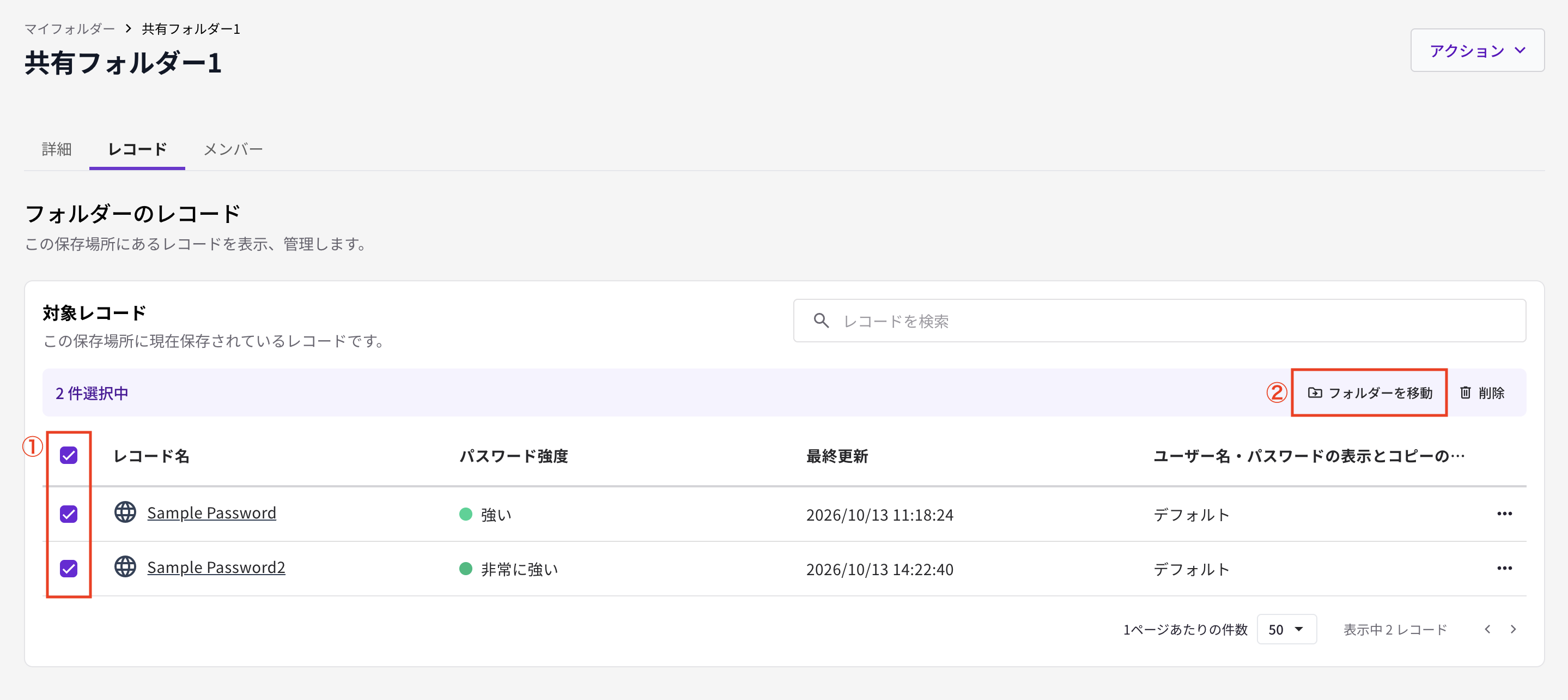Select the レコード tab

137,149
